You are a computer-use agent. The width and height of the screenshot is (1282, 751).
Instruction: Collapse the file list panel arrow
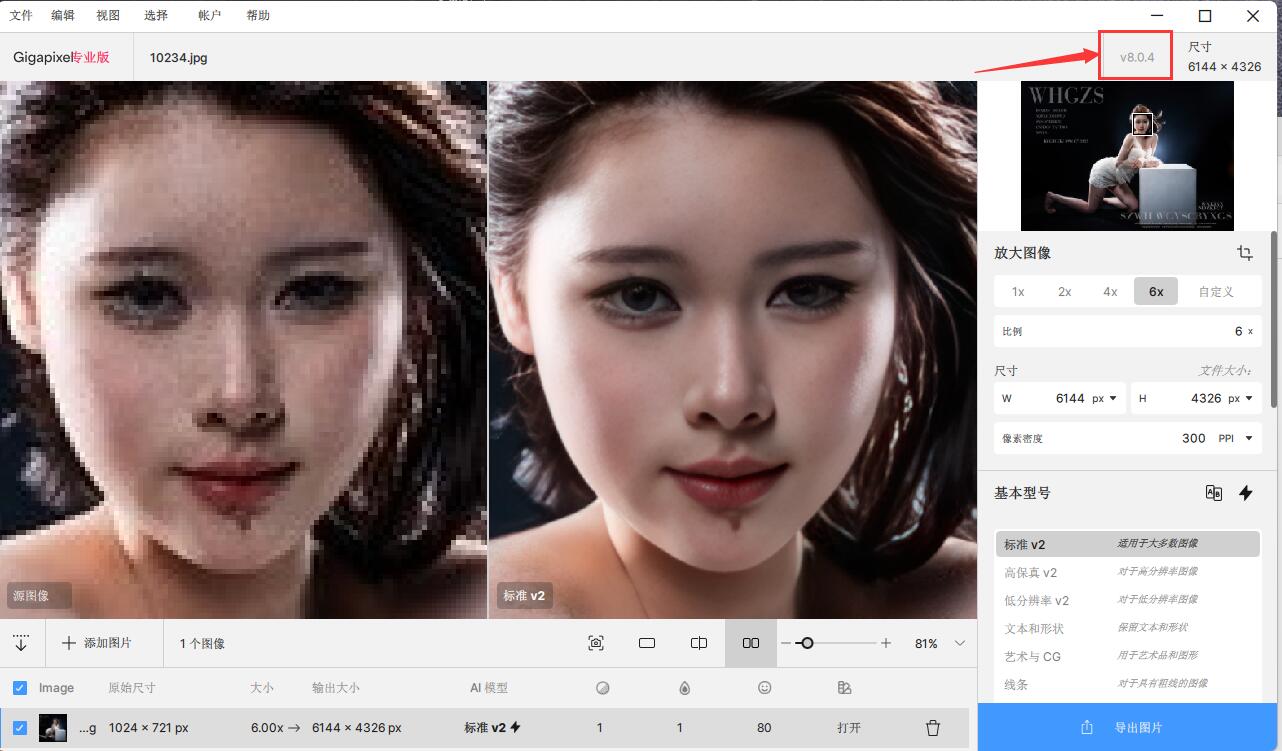pos(21,643)
